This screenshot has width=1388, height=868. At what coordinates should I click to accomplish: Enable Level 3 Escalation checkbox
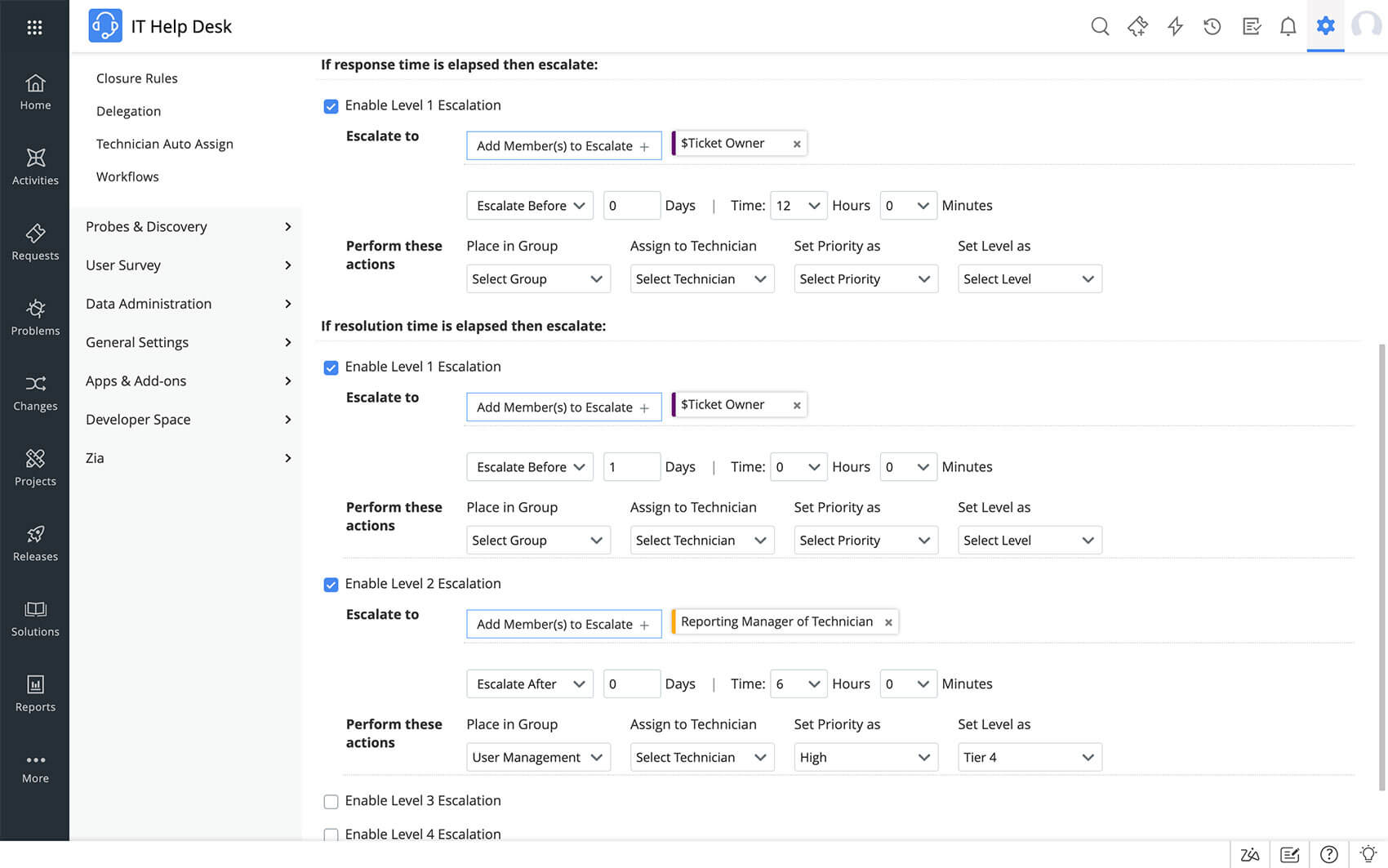point(331,802)
